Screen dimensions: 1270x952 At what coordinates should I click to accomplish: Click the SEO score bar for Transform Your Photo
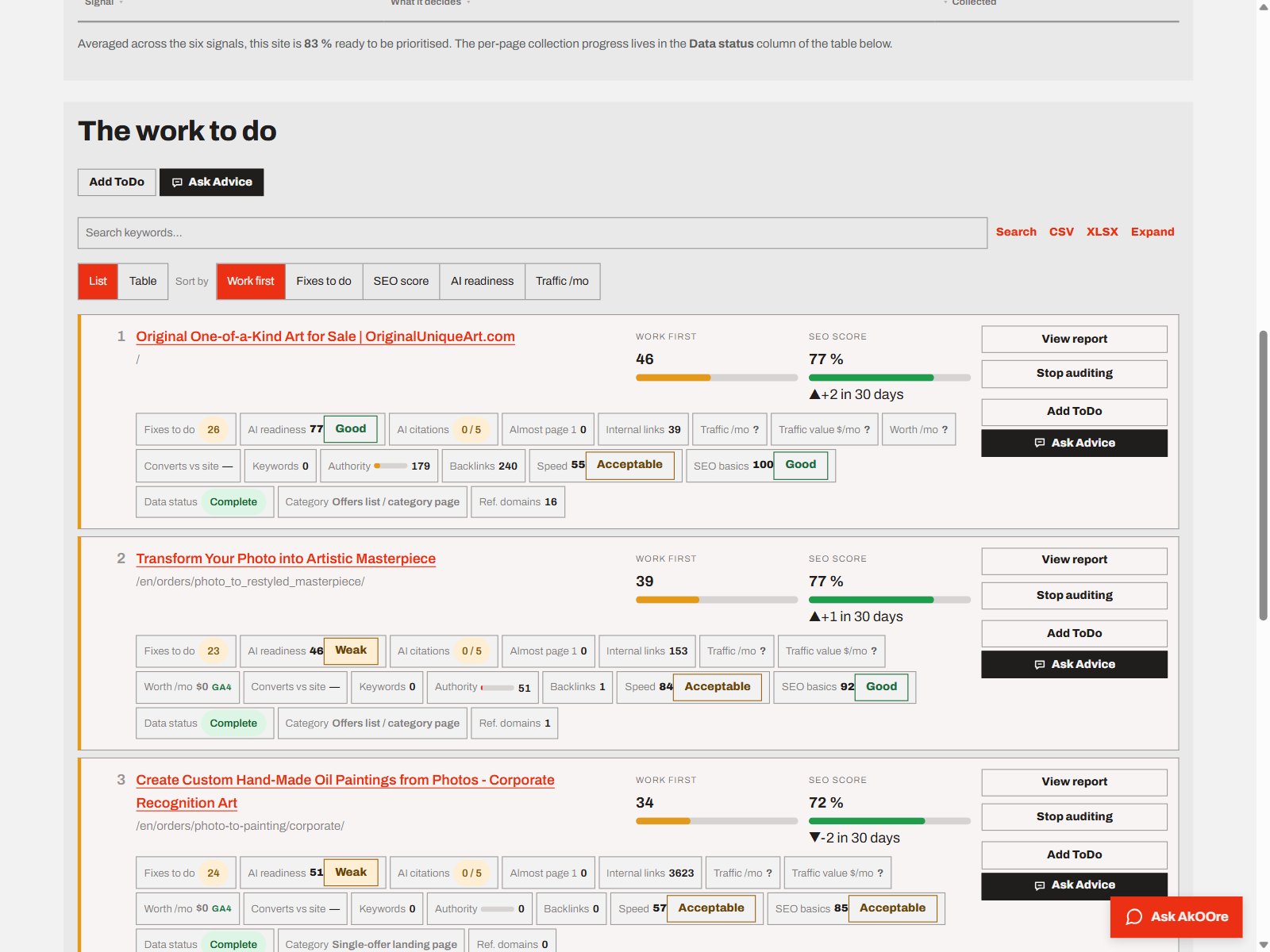[890, 600]
